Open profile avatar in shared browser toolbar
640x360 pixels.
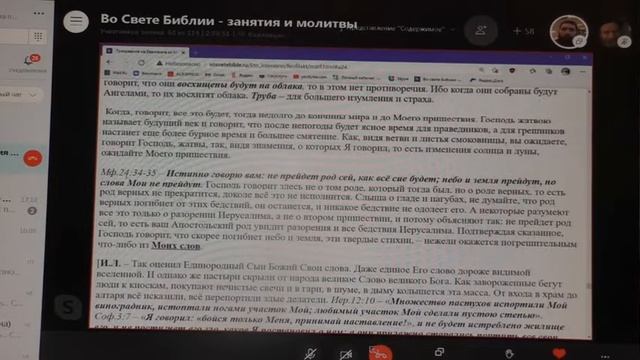tap(565, 71)
